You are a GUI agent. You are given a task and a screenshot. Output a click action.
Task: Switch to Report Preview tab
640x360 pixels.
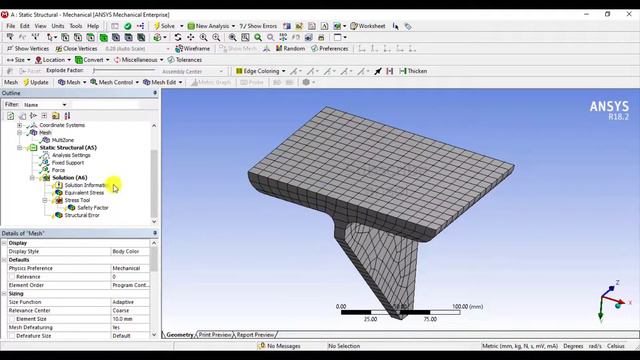[255, 335]
